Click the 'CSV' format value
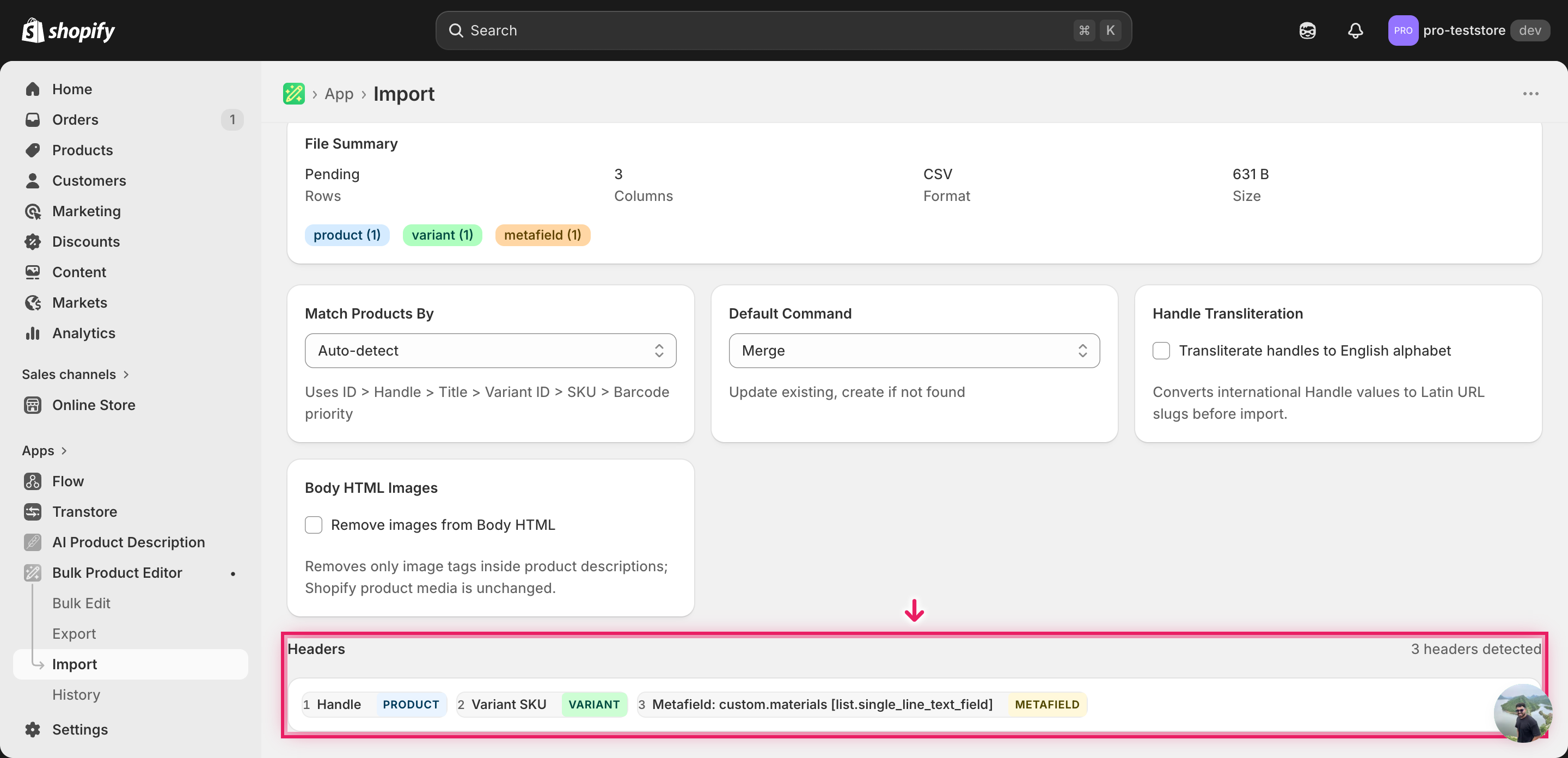1568x758 pixels. 938,174
